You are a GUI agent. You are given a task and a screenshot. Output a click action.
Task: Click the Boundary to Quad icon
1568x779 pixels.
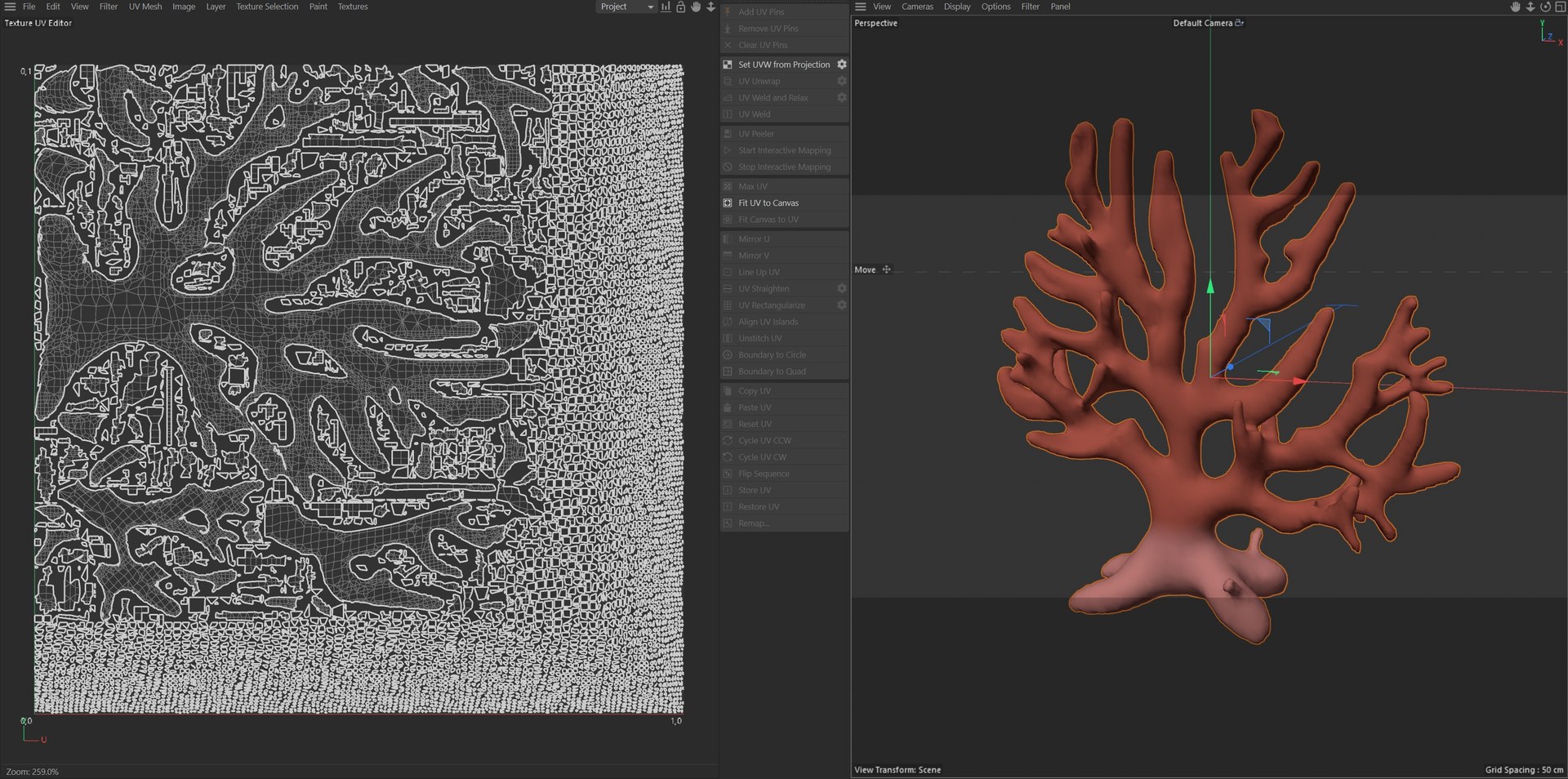[x=728, y=371]
